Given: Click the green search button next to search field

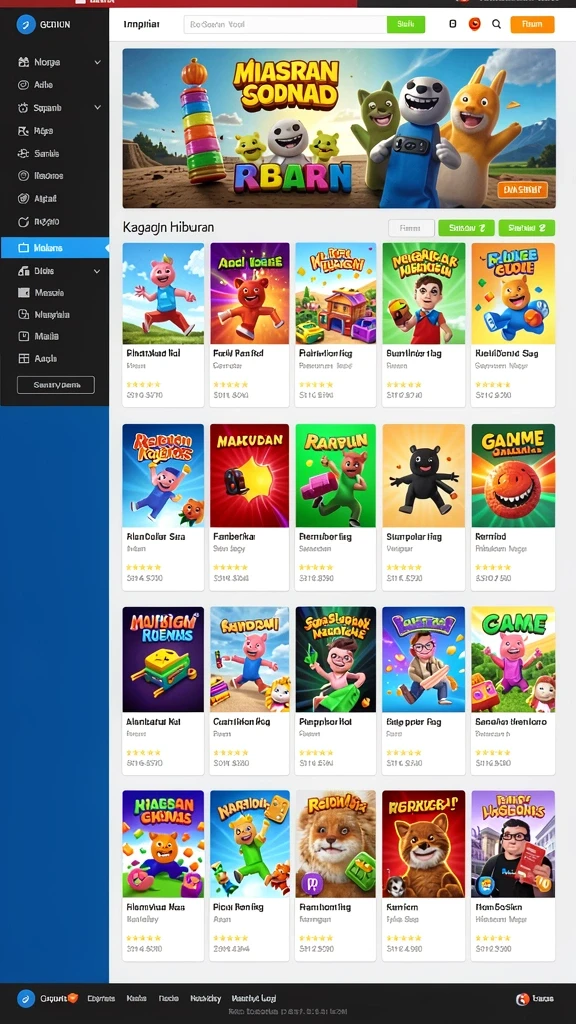Looking at the screenshot, I should tap(406, 24).
